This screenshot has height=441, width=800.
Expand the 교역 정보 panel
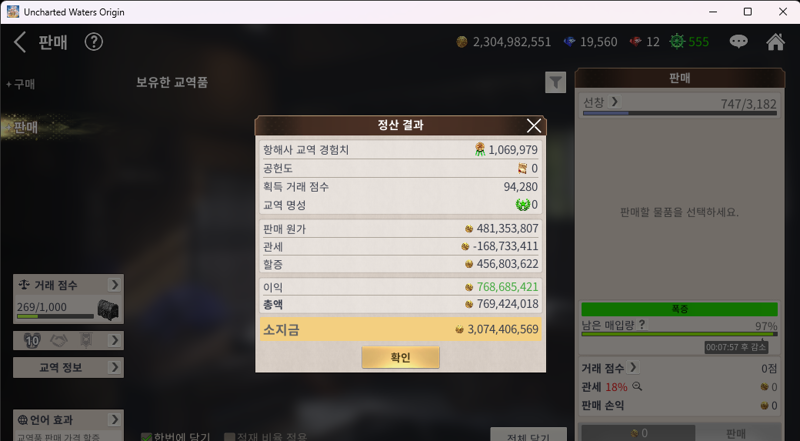pos(114,368)
